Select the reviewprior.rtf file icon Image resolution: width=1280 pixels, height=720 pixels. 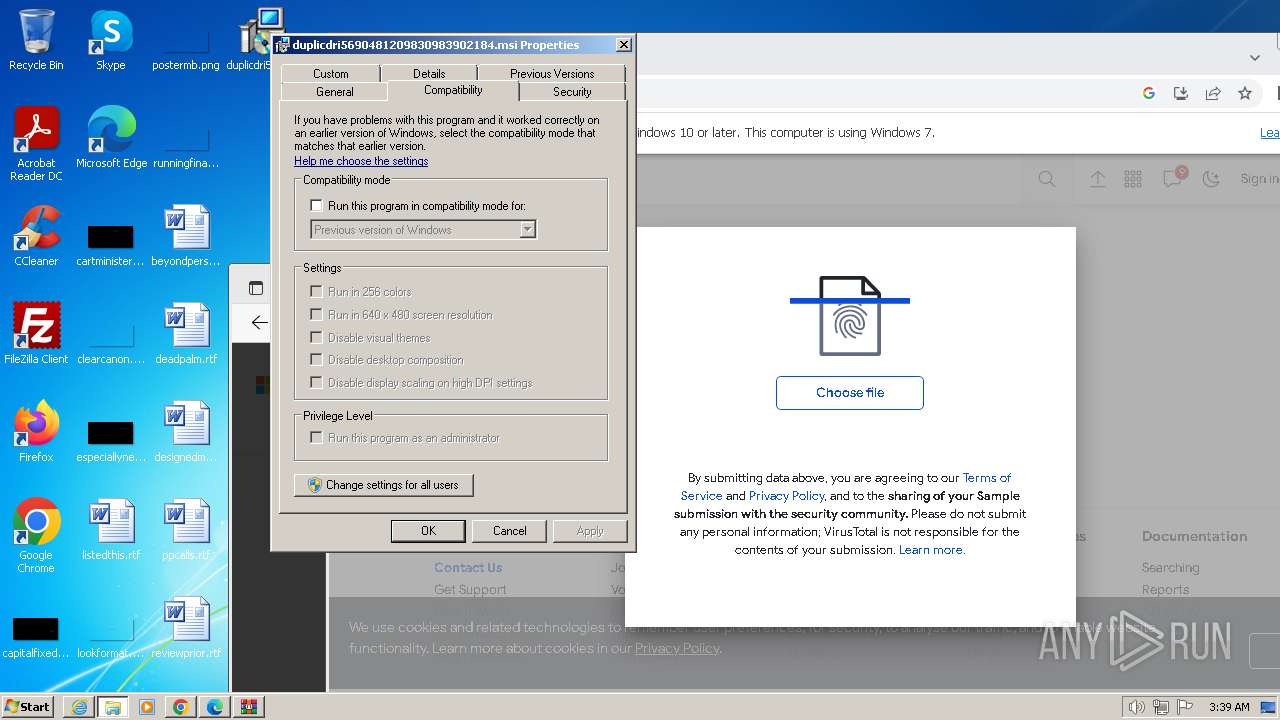click(x=186, y=628)
